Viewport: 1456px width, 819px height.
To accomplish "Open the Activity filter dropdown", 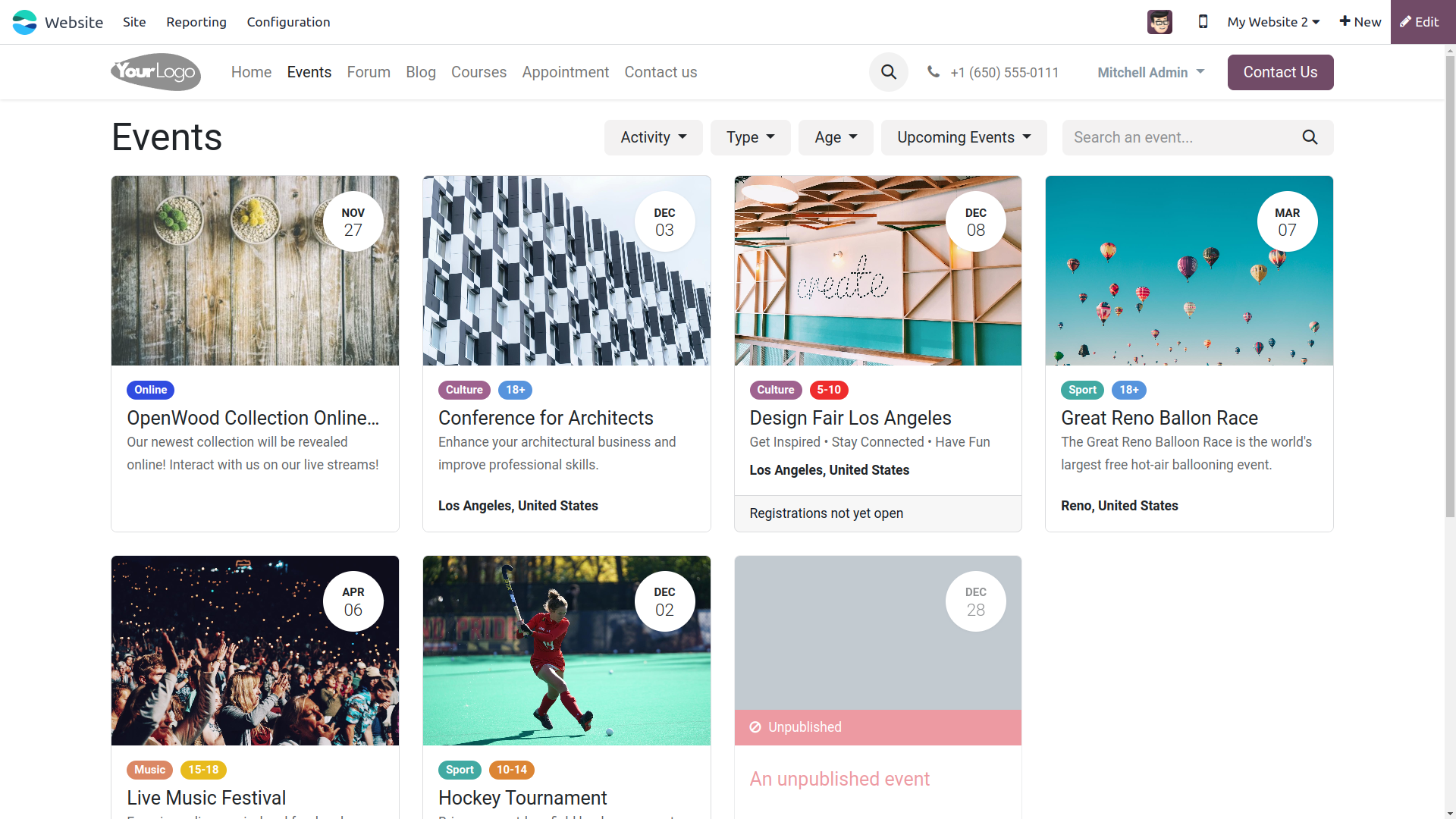I will click(652, 137).
